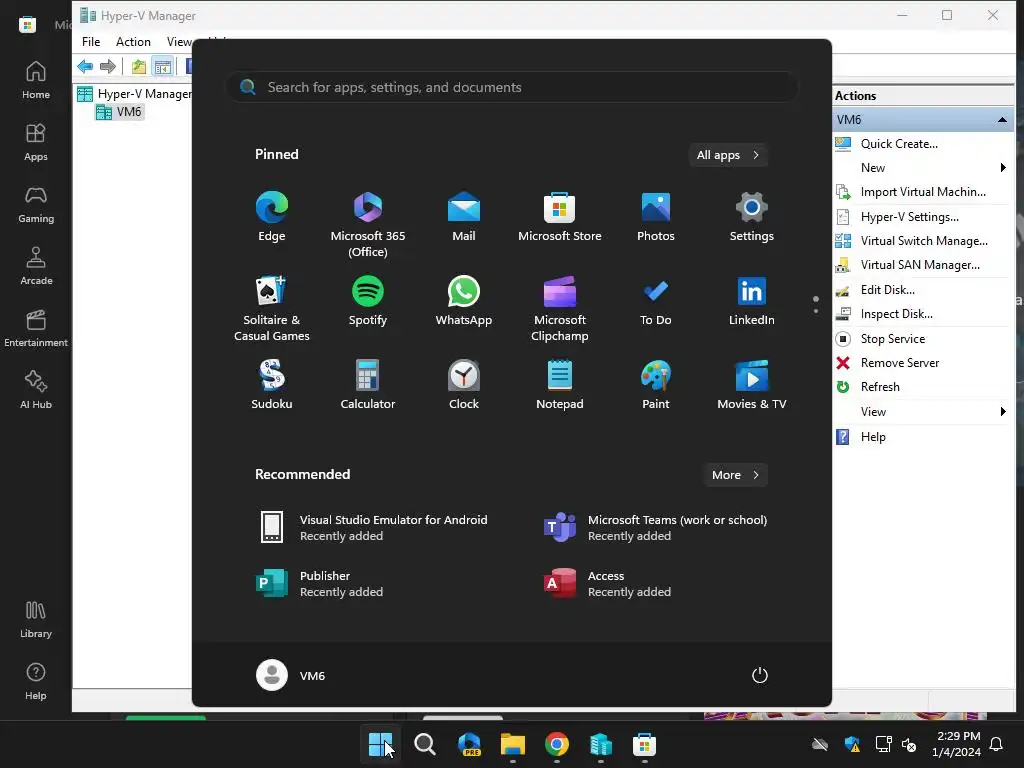Open Sudoku game
Image resolution: width=1024 pixels, height=768 pixels.
click(272, 385)
